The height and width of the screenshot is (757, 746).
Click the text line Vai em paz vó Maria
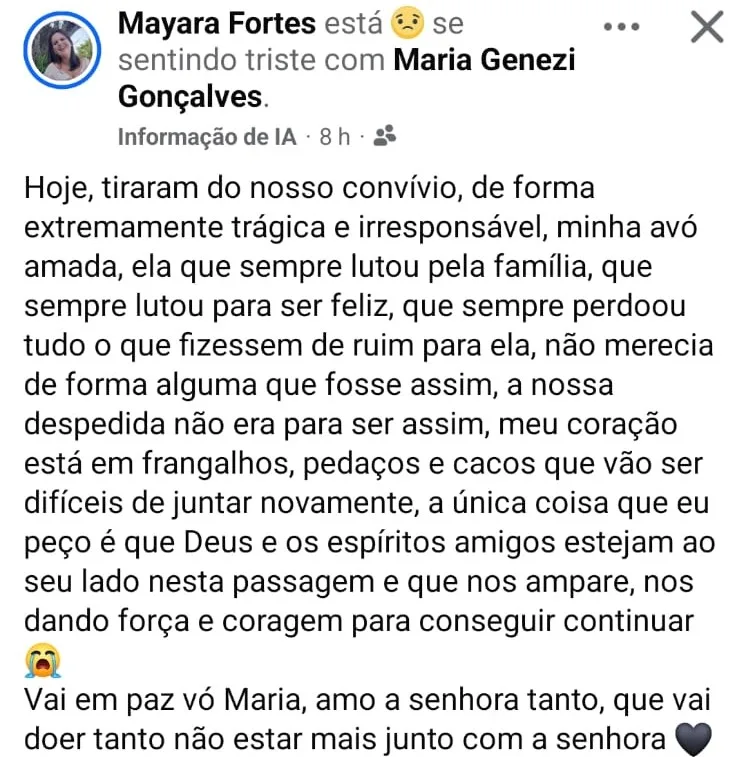click(367, 700)
